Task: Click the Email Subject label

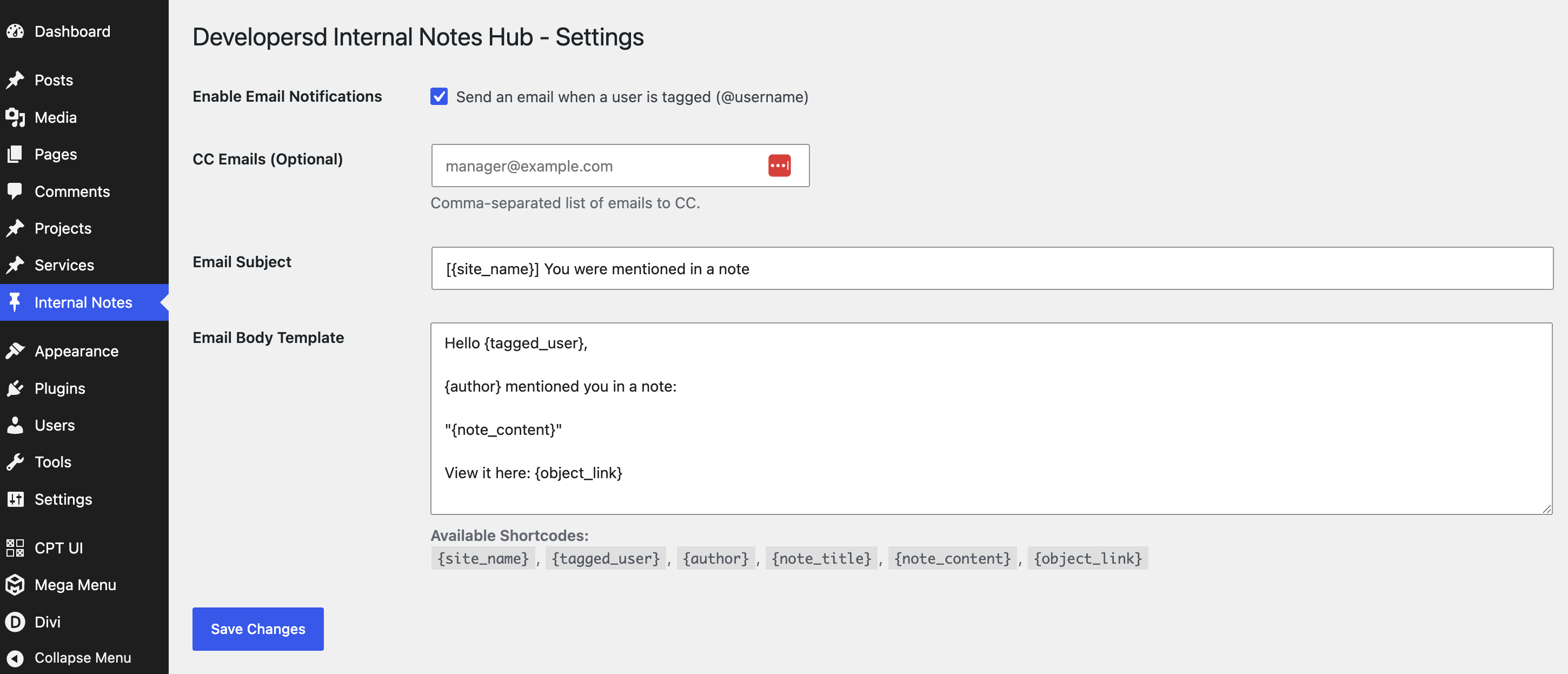Action: tap(242, 262)
